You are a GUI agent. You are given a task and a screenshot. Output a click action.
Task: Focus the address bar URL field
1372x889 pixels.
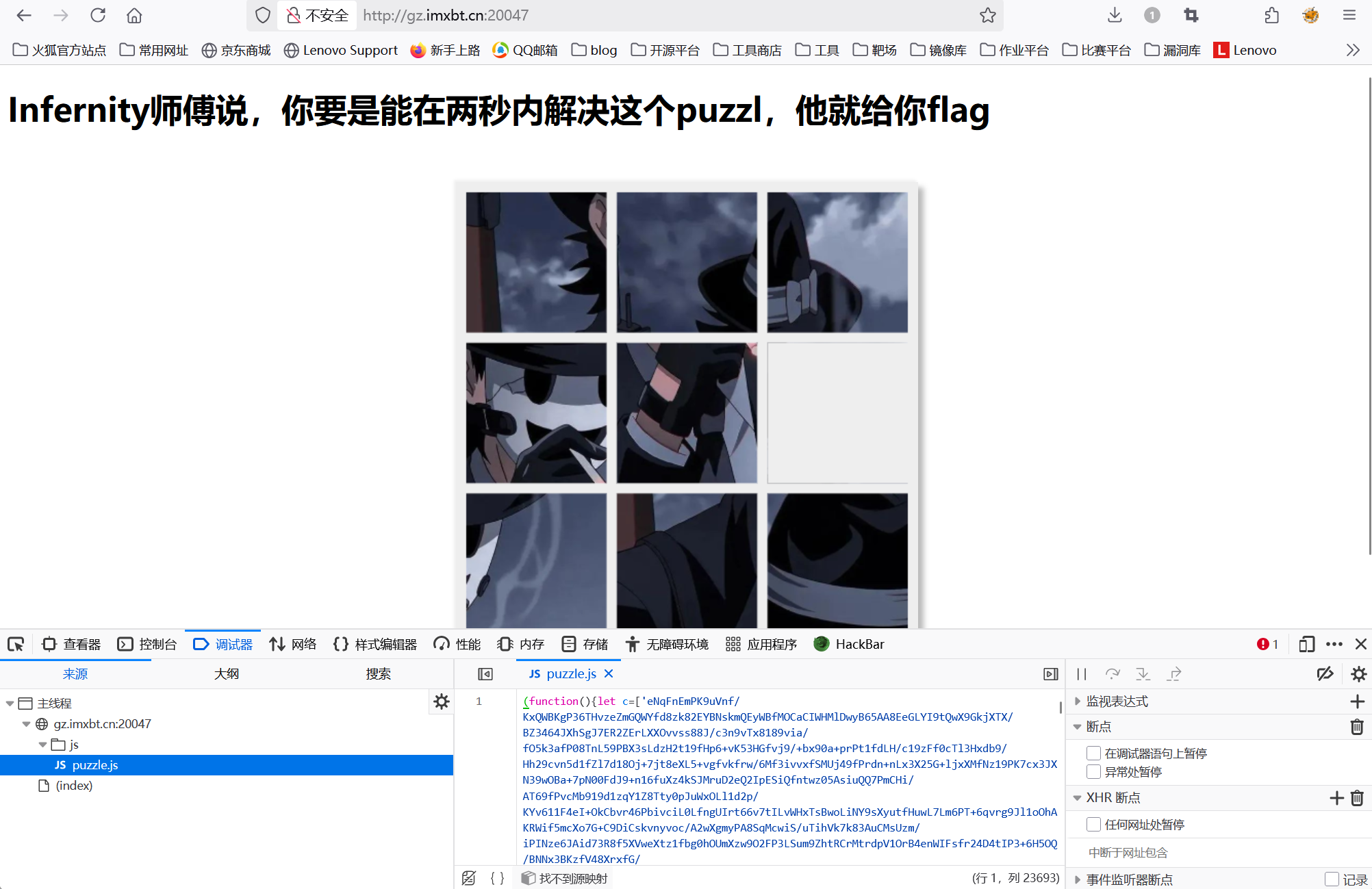[664, 15]
